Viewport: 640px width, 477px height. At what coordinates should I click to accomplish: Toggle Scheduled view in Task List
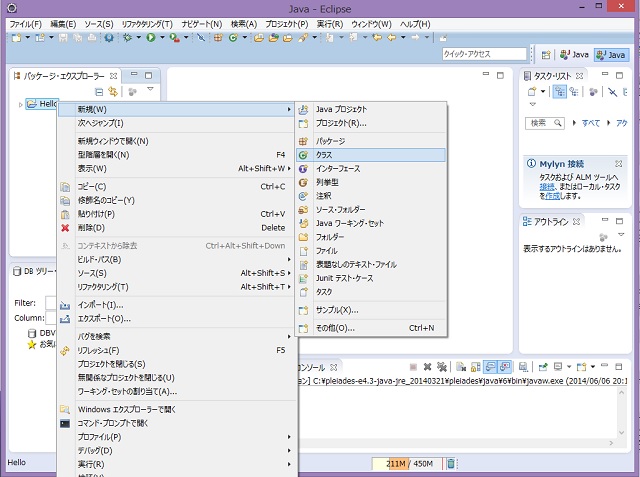pyautogui.click(x=574, y=92)
